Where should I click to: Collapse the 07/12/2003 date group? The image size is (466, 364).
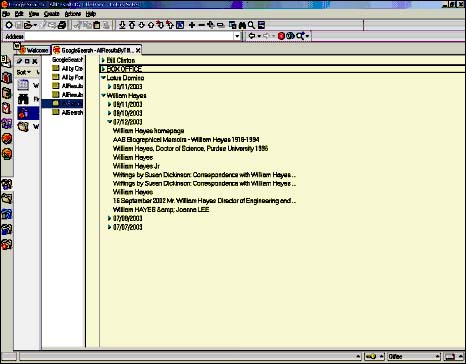coord(110,122)
